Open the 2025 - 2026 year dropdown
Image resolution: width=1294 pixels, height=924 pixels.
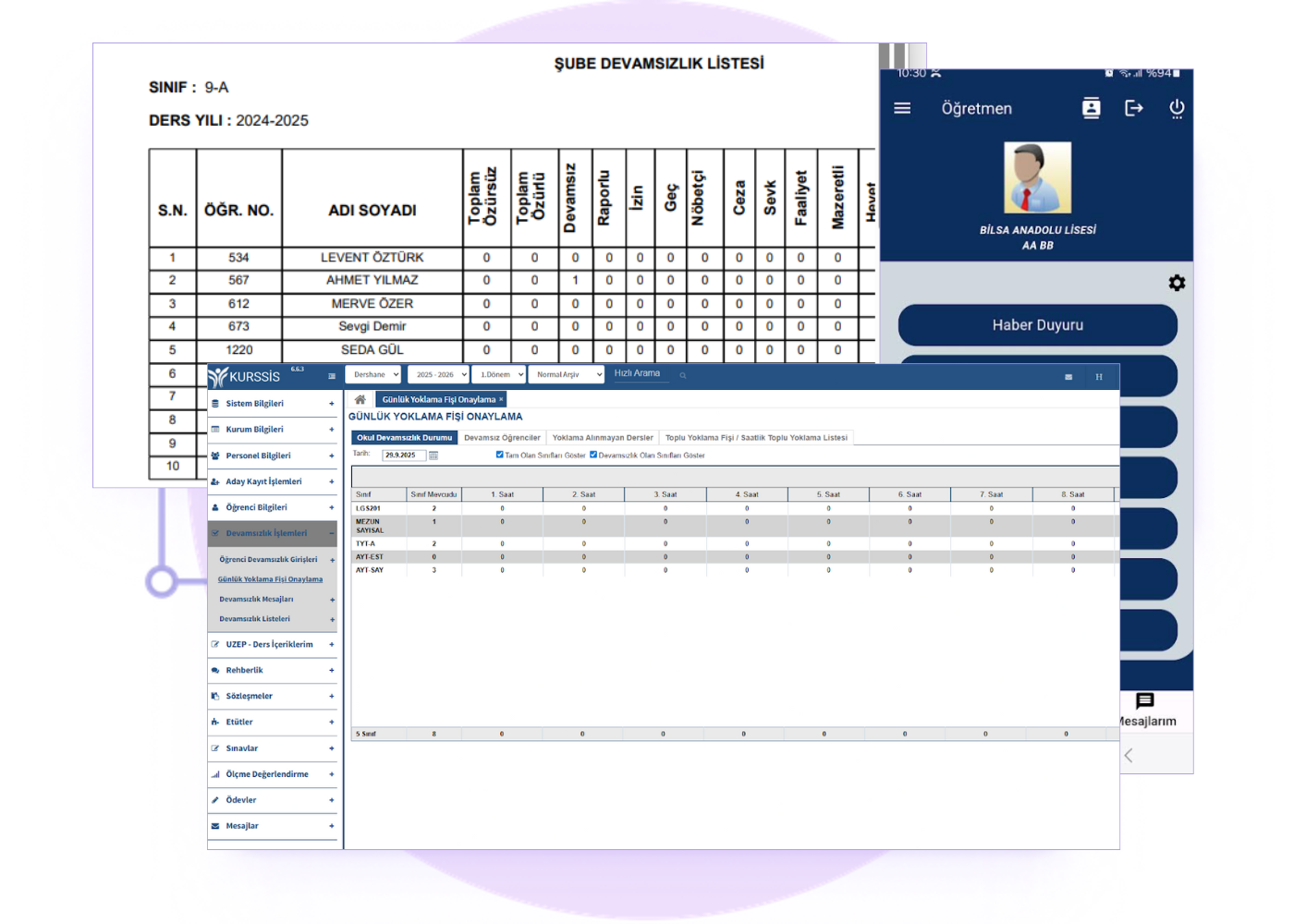click(439, 374)
